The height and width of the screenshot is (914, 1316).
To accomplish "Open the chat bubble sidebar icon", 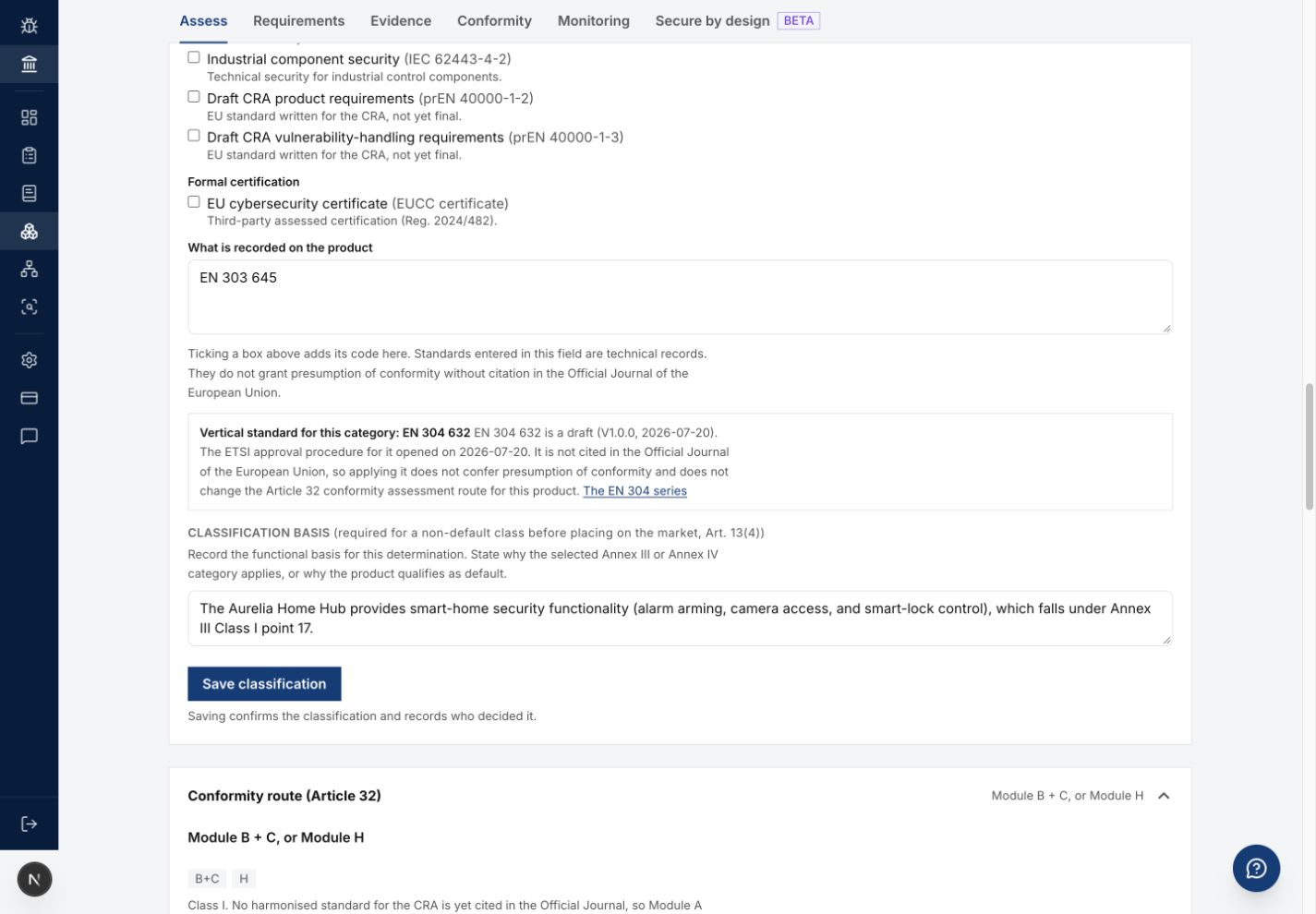I will [x=29, y=436].
